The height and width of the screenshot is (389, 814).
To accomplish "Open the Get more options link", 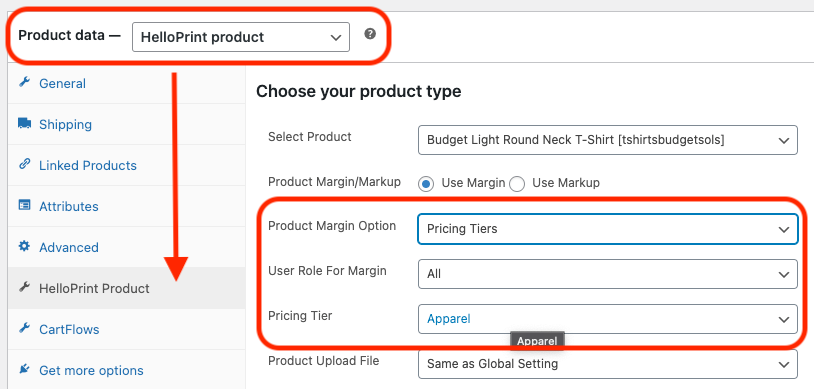I will [x=91, y=370].
